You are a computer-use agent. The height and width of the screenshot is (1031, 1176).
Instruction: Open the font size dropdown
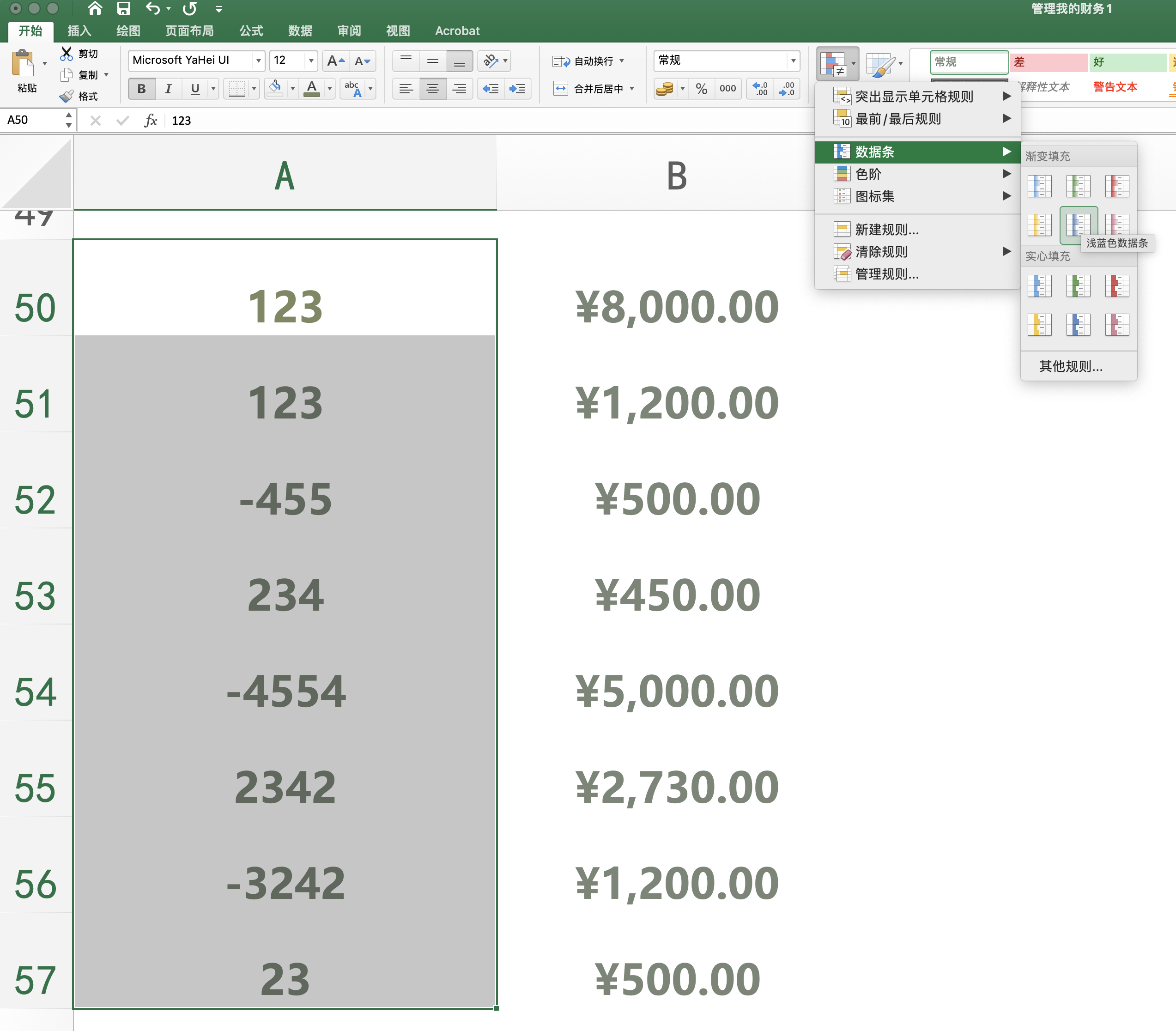tap(311, 61)
